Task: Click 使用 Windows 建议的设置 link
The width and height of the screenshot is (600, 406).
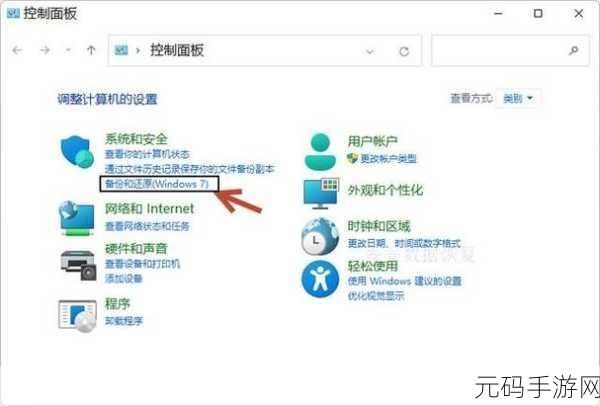Action: tap(404, 281)
